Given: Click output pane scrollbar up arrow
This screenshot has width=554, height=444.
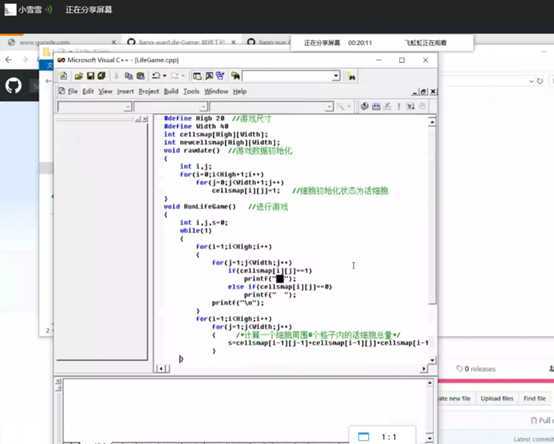Looking at the screenshot, I should pyautogui.click(x=430, y=383).
